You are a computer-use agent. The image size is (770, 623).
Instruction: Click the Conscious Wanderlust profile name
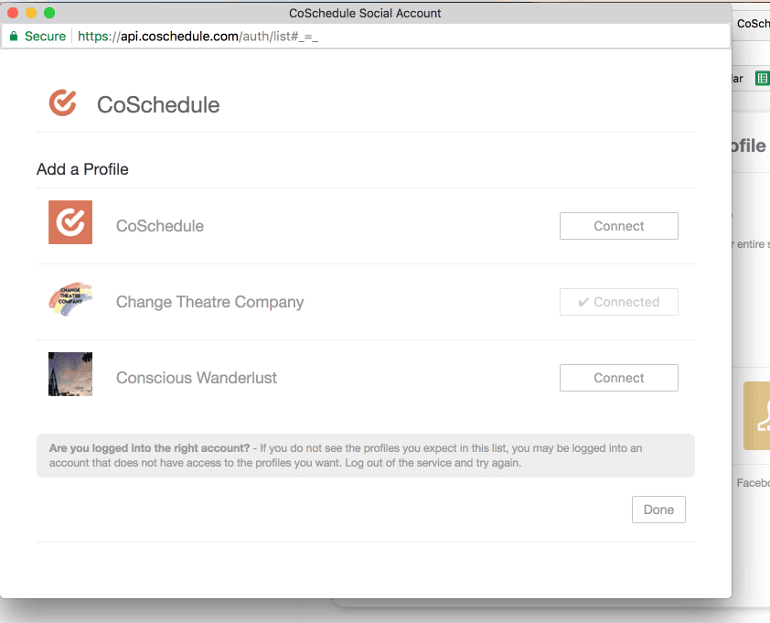click(x=196, y=378)
